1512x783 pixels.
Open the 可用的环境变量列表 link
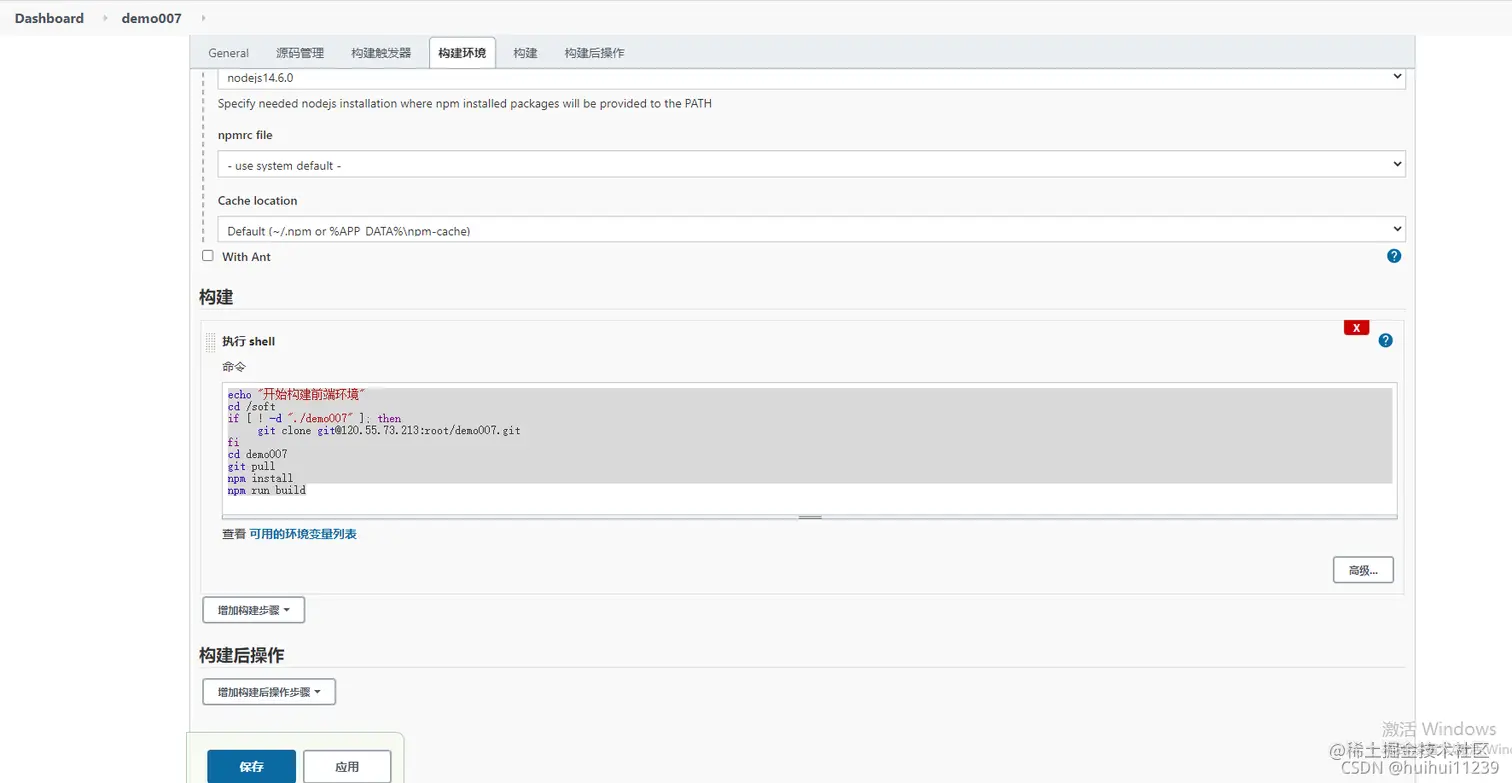(x=303, y=534)
